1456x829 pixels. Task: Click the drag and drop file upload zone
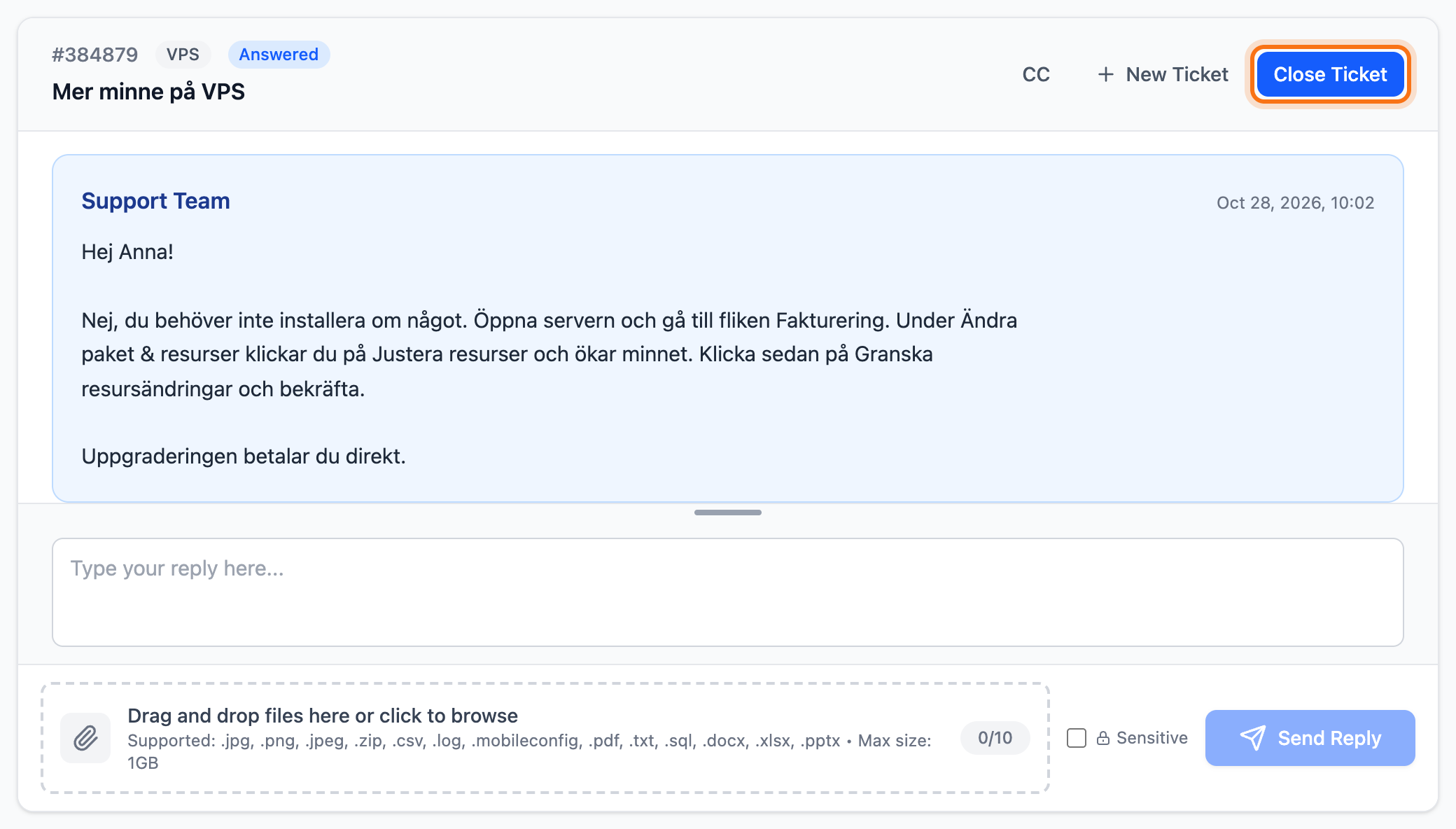[x=545, y=738]
